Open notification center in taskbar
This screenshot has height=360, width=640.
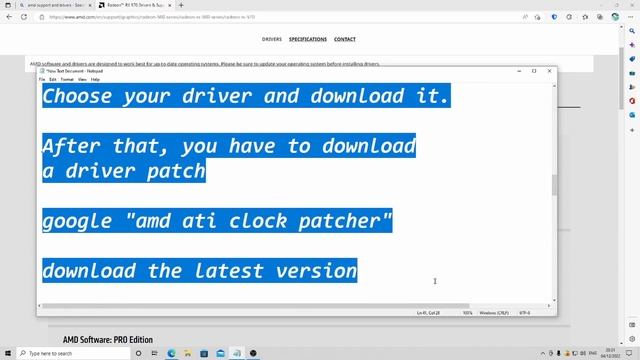pos(629,353)
